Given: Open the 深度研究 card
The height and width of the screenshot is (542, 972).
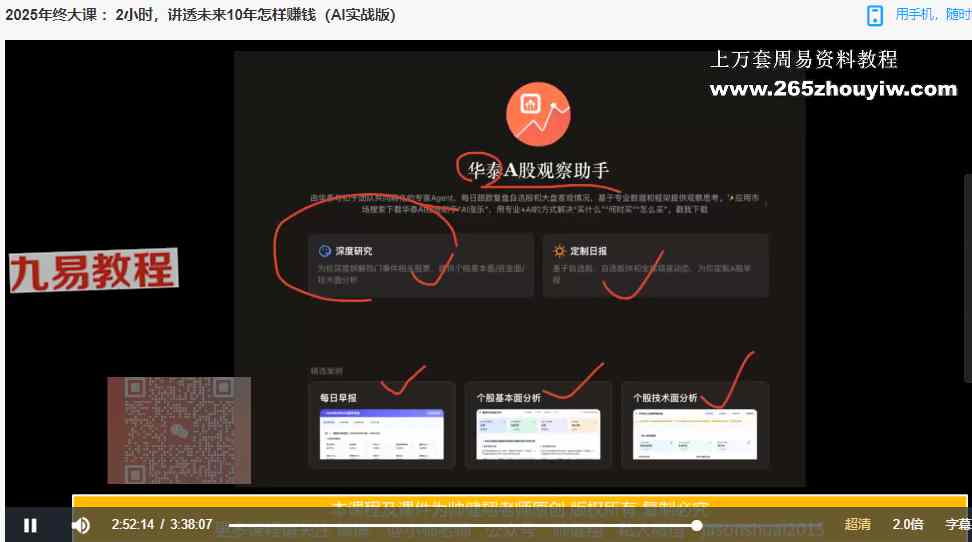Looking at the screenshot, I should click(x=421, y=265).
